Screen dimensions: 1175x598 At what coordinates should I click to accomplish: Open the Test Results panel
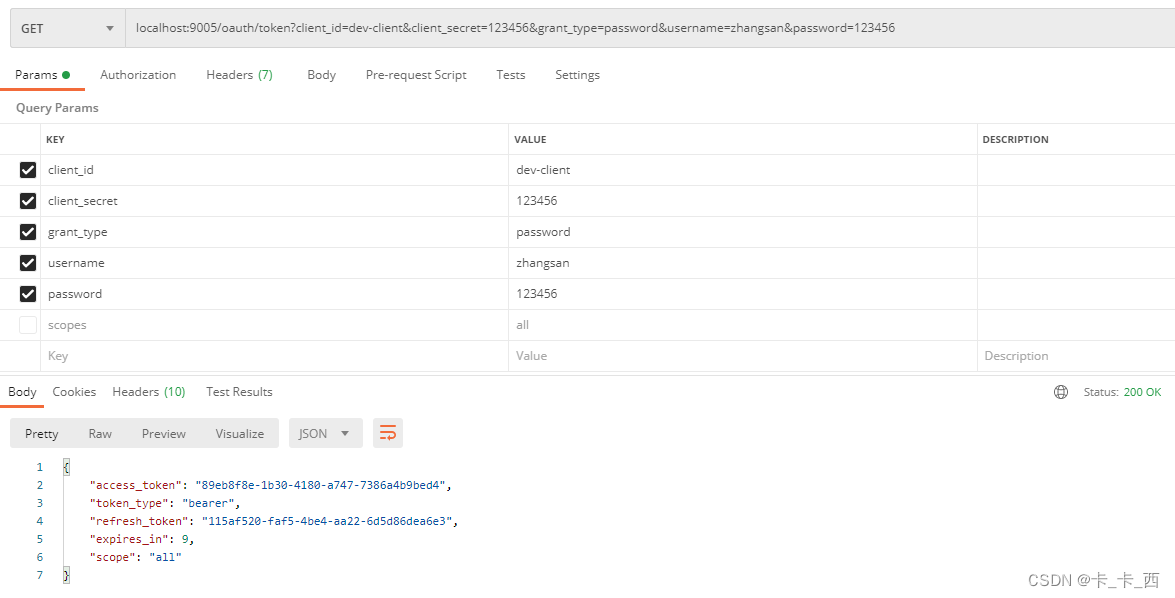click(x=239, y=391)
